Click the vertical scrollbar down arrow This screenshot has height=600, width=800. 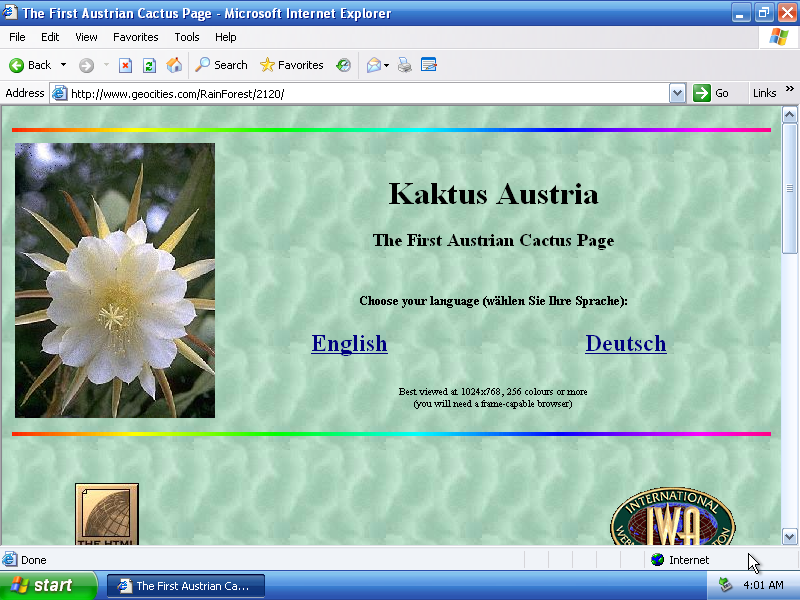point(789,536)
